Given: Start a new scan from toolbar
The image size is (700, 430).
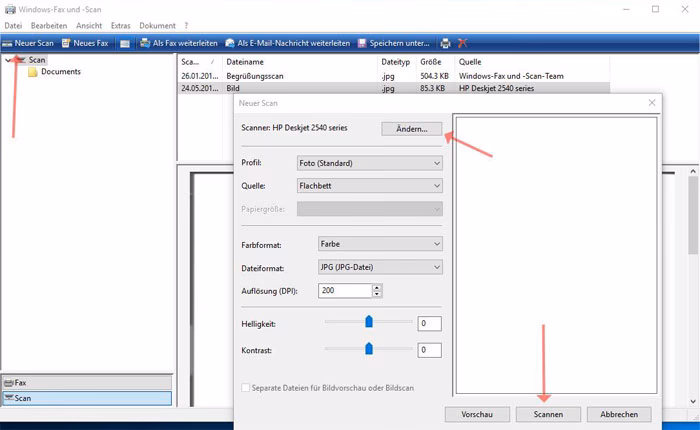Looking at the screenshot, I should [28, 43].
